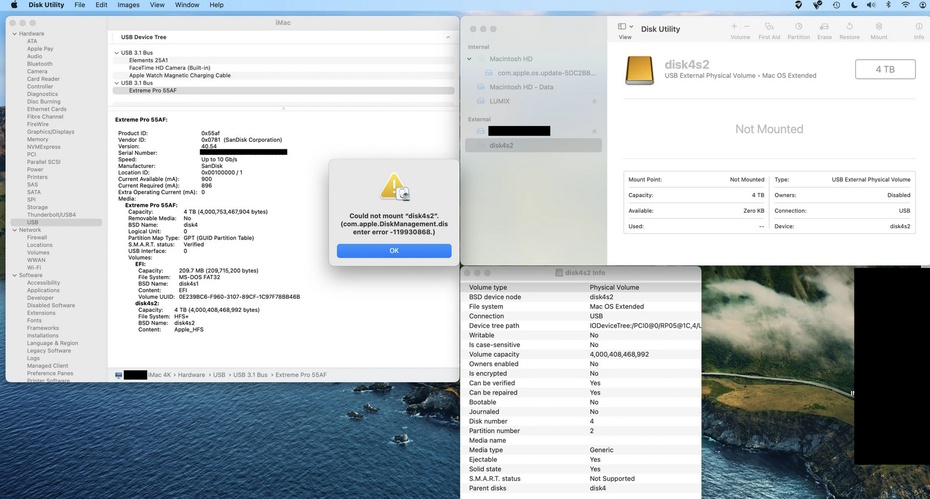Select Storage in System Information sidebar

(x=37, y=207)
